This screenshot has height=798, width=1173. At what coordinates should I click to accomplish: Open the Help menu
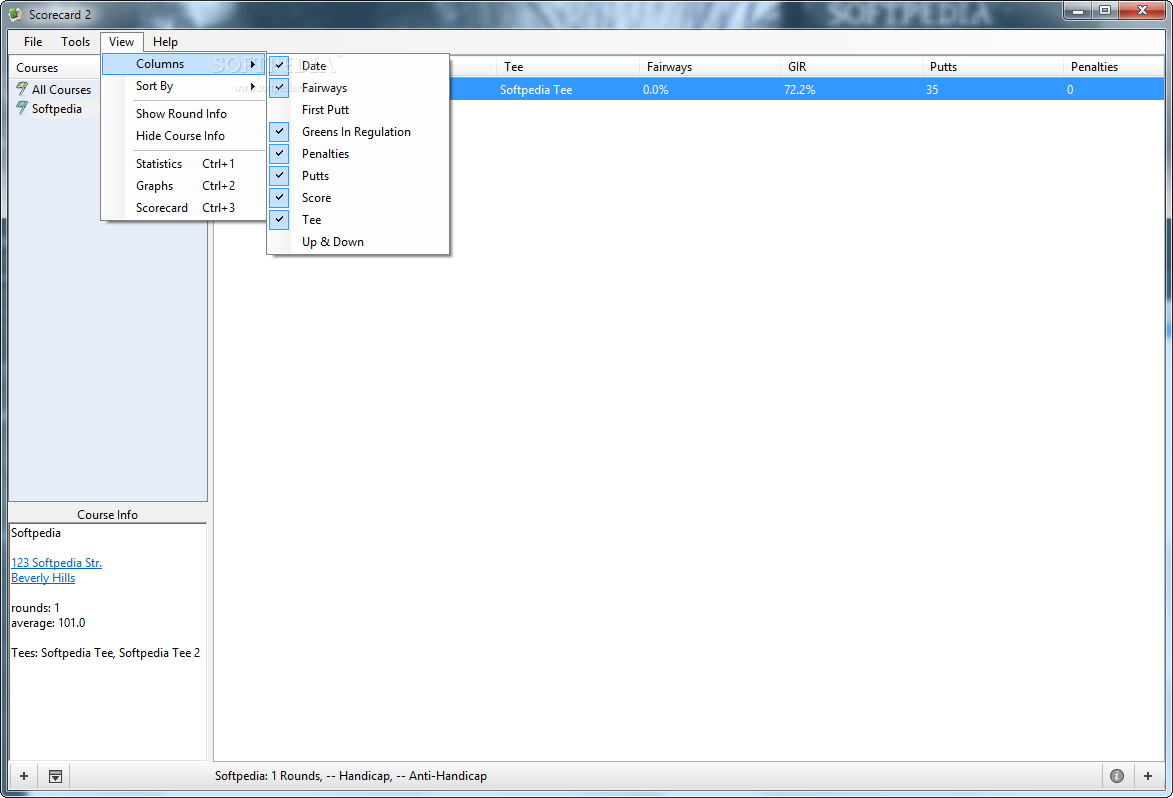pos(165,42)
